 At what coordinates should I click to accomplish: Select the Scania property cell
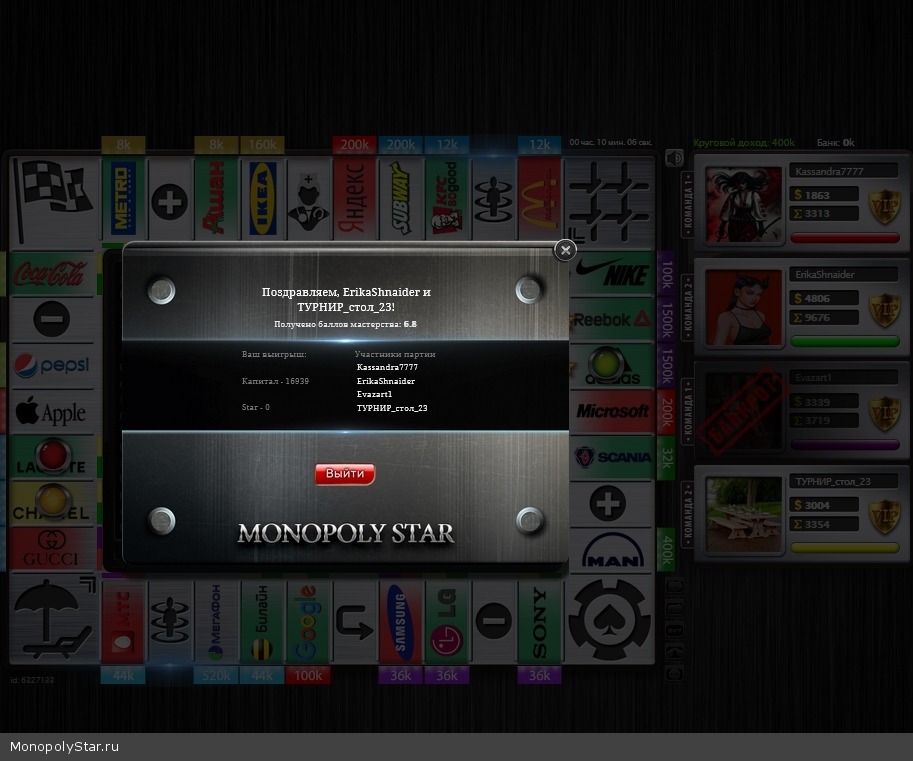point(611,457)
